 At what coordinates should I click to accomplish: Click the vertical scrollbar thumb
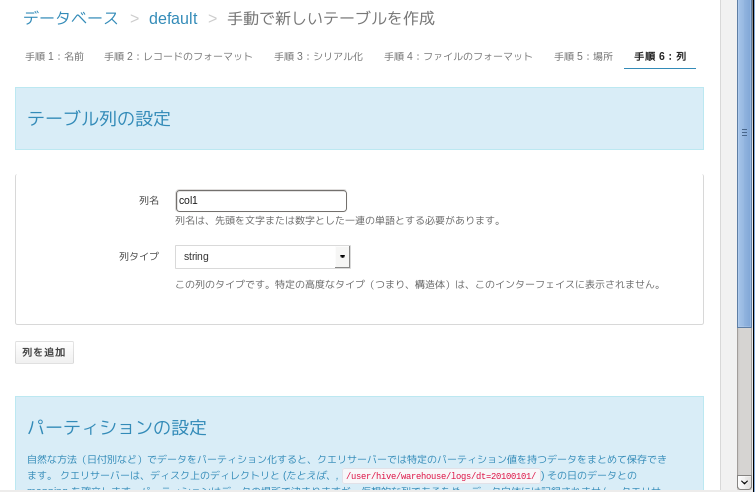click(744, 164)
